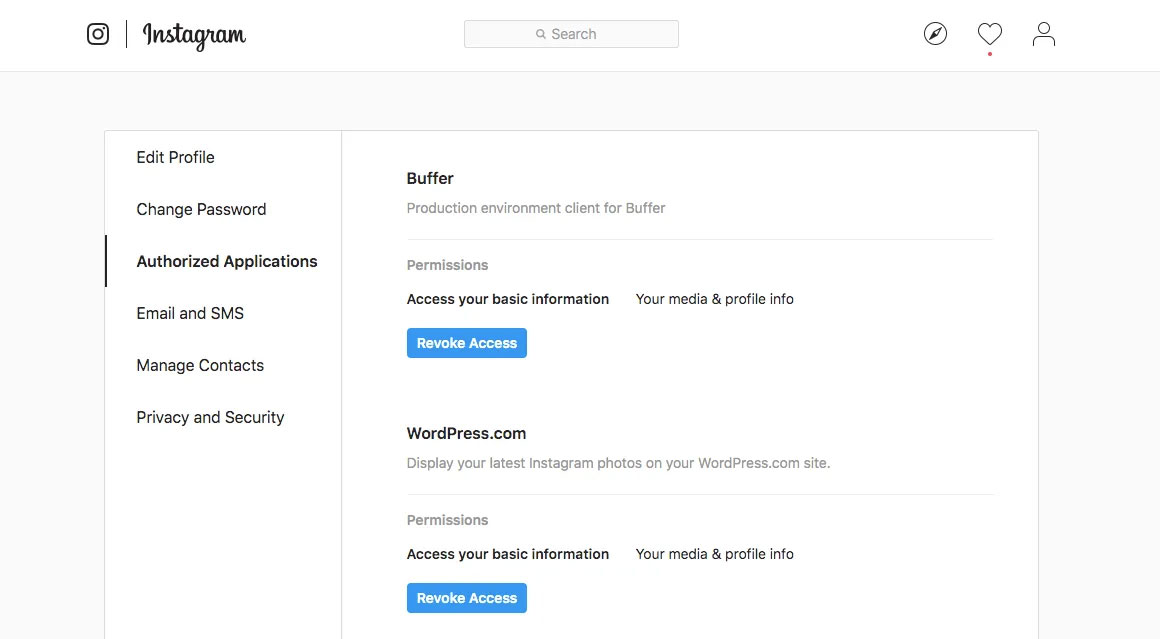The image size is (1160, 639).
Task: Click 'Access your basic information' under WordPress.com
Action: 508,555
